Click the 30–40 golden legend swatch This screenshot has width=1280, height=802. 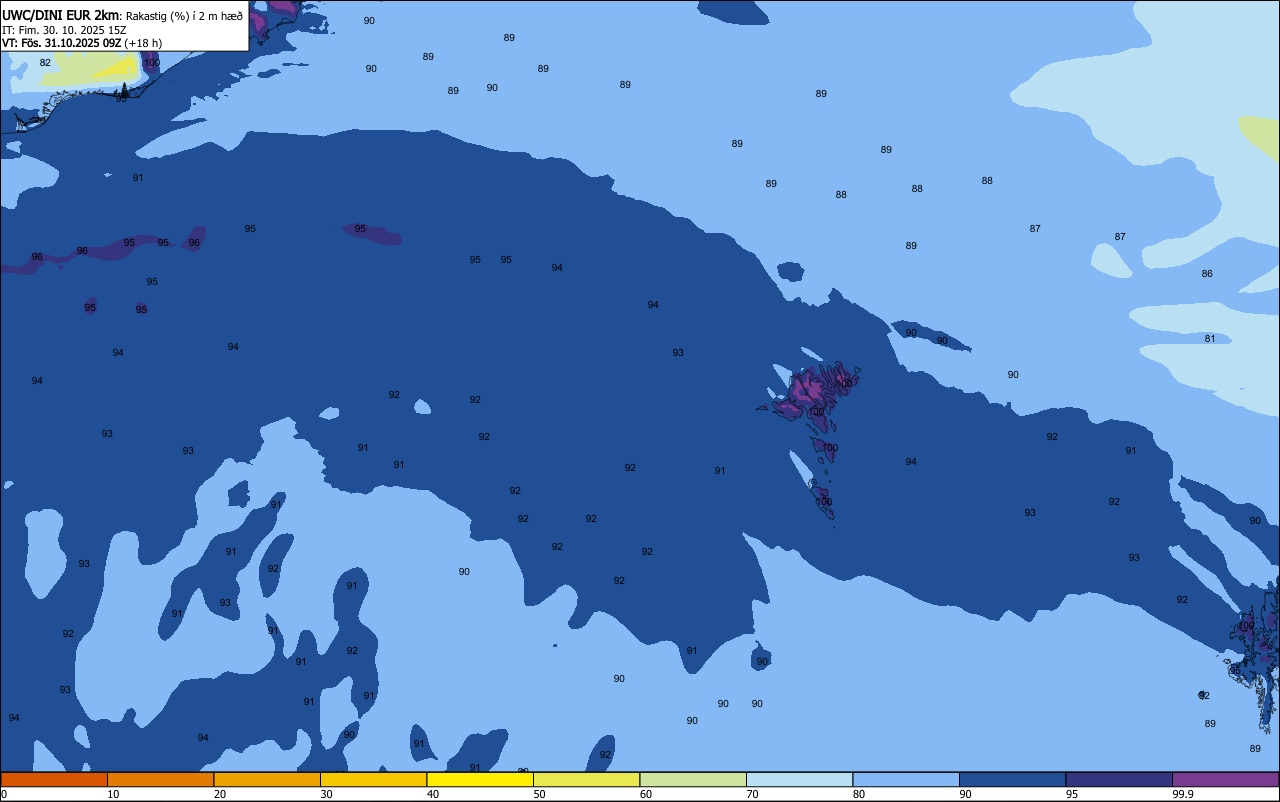(x=373, y=779)
